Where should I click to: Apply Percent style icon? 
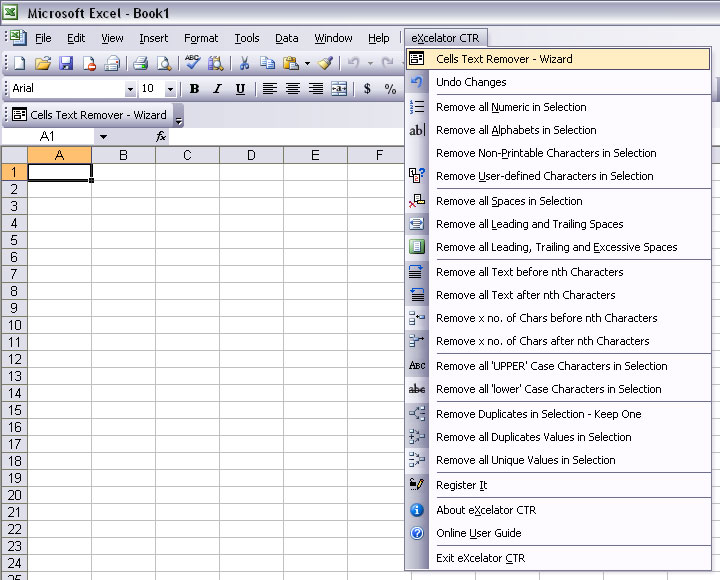pos(390,89)
